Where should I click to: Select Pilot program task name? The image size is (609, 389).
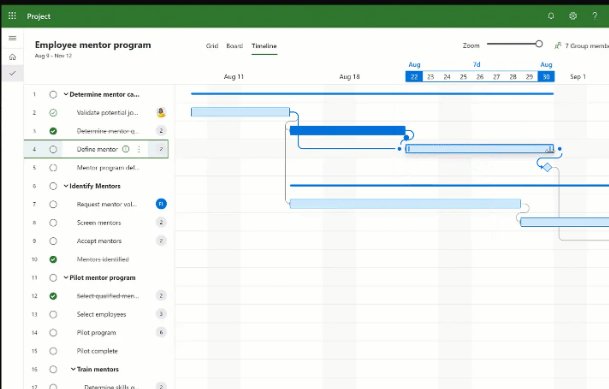tap(96, 333)
